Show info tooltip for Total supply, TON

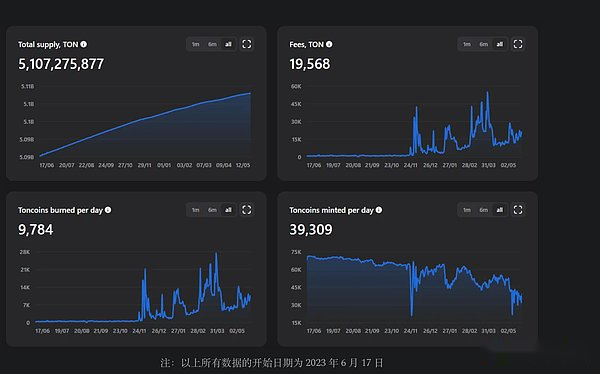(x=83, y=44)
